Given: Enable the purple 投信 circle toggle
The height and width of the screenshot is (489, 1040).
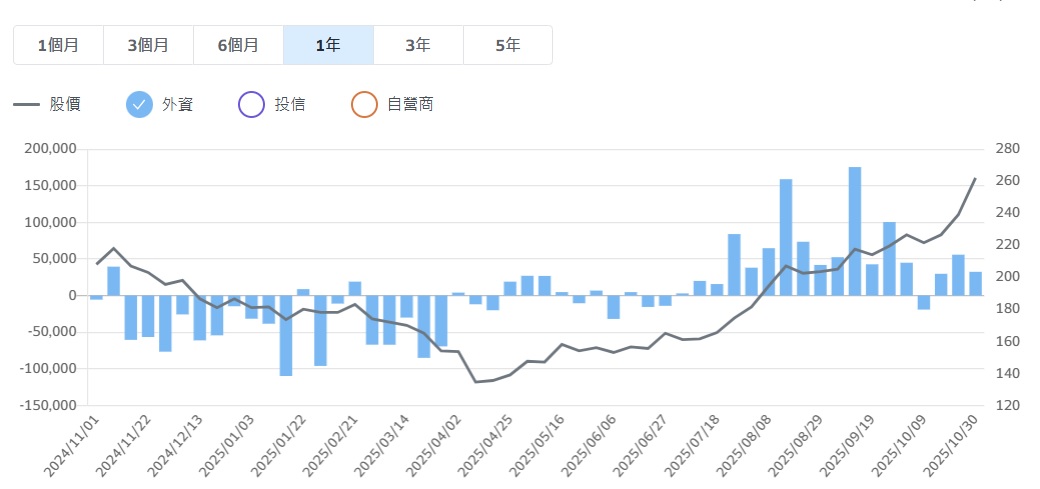Looking at the screenshot, I should [252, 104].
